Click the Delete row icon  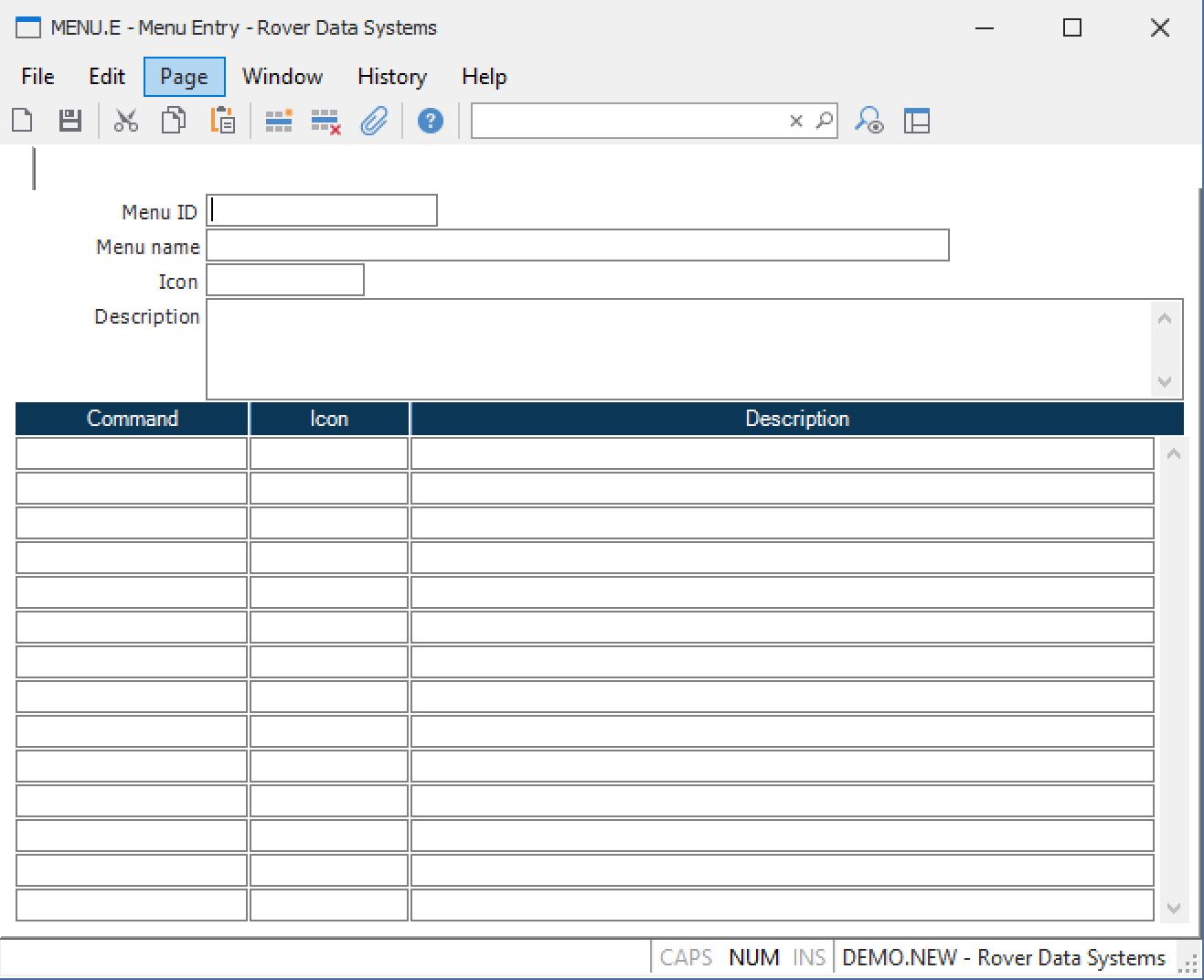pyautogui.click(x=325, y=122)
